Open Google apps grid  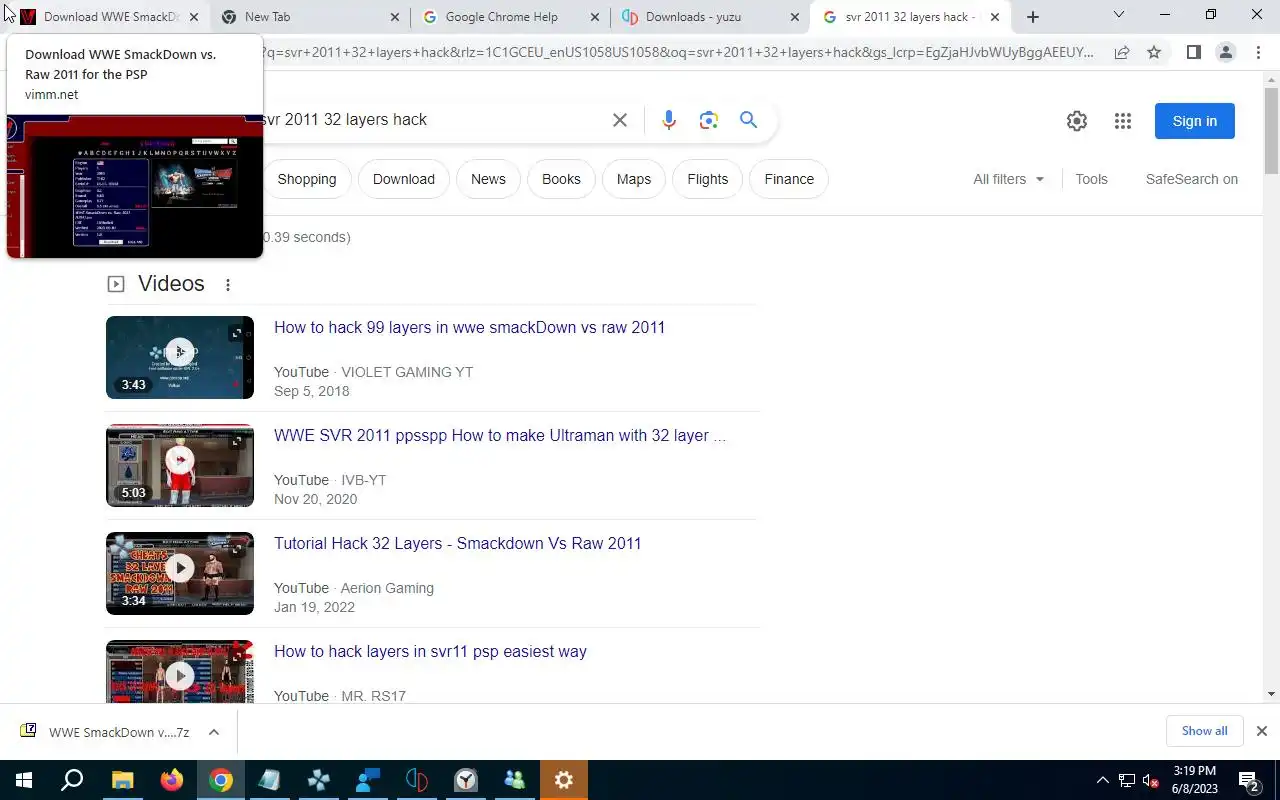1123,121
